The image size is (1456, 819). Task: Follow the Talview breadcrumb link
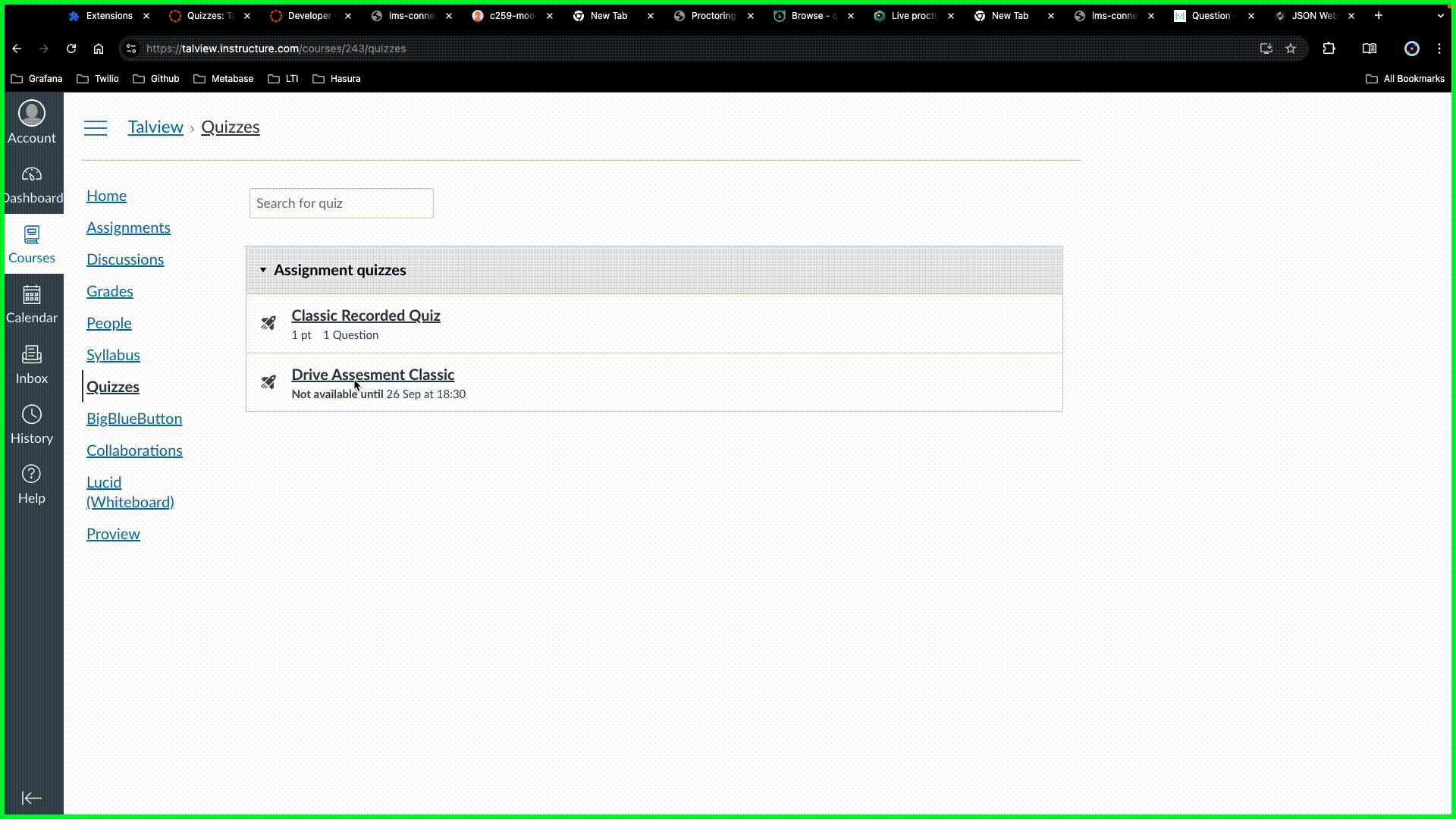[x=155, y=127]
